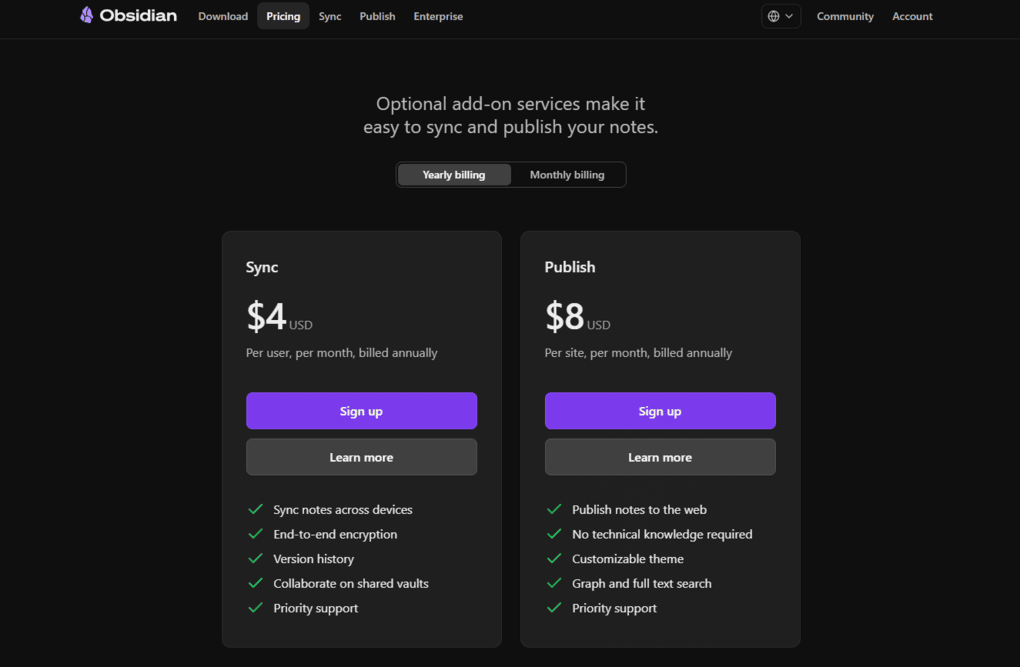Click checkmark beside End-to-end encryption

point(256,534)
